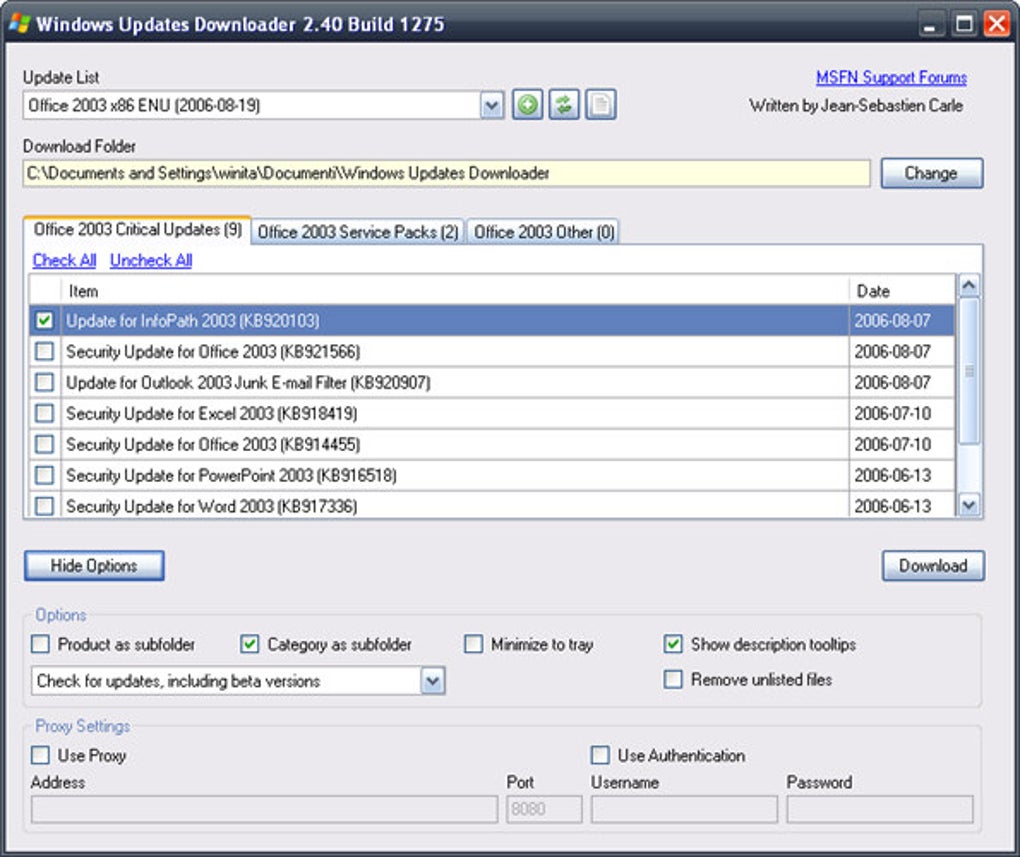Click the Windows flag icon in title bar
Screen dimensions: 1020x857
20,24
